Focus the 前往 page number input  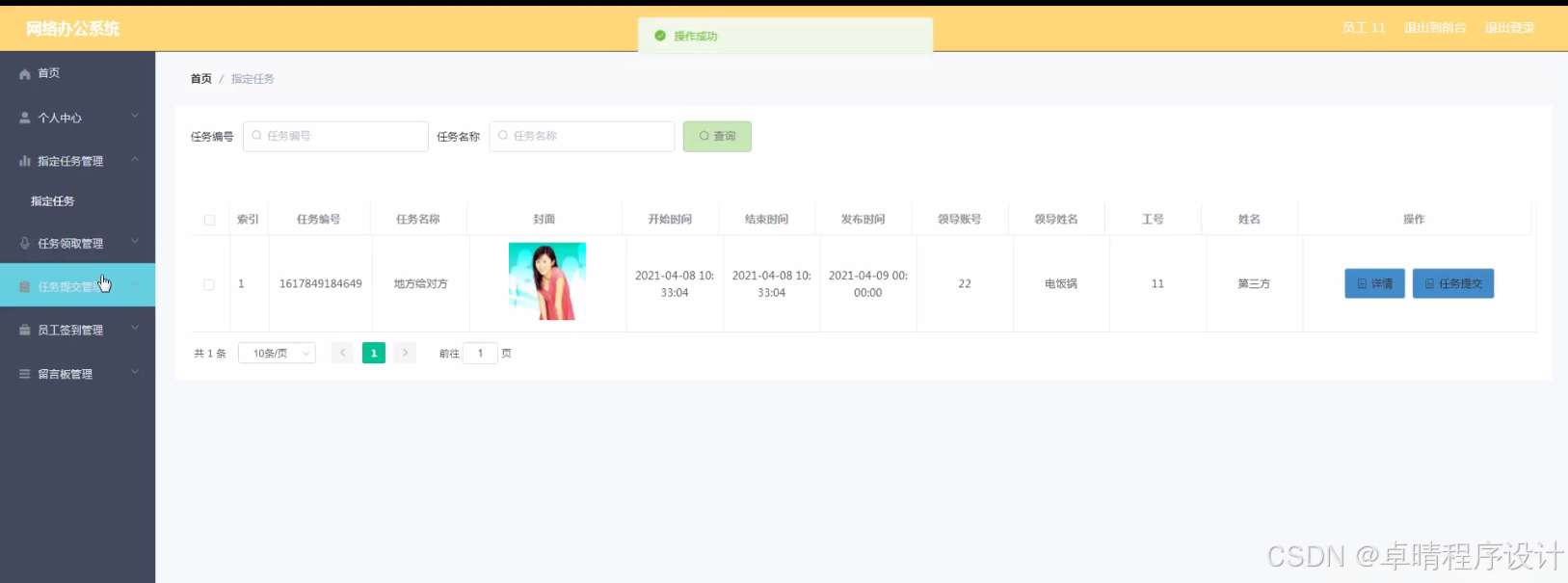coord(480,353)
